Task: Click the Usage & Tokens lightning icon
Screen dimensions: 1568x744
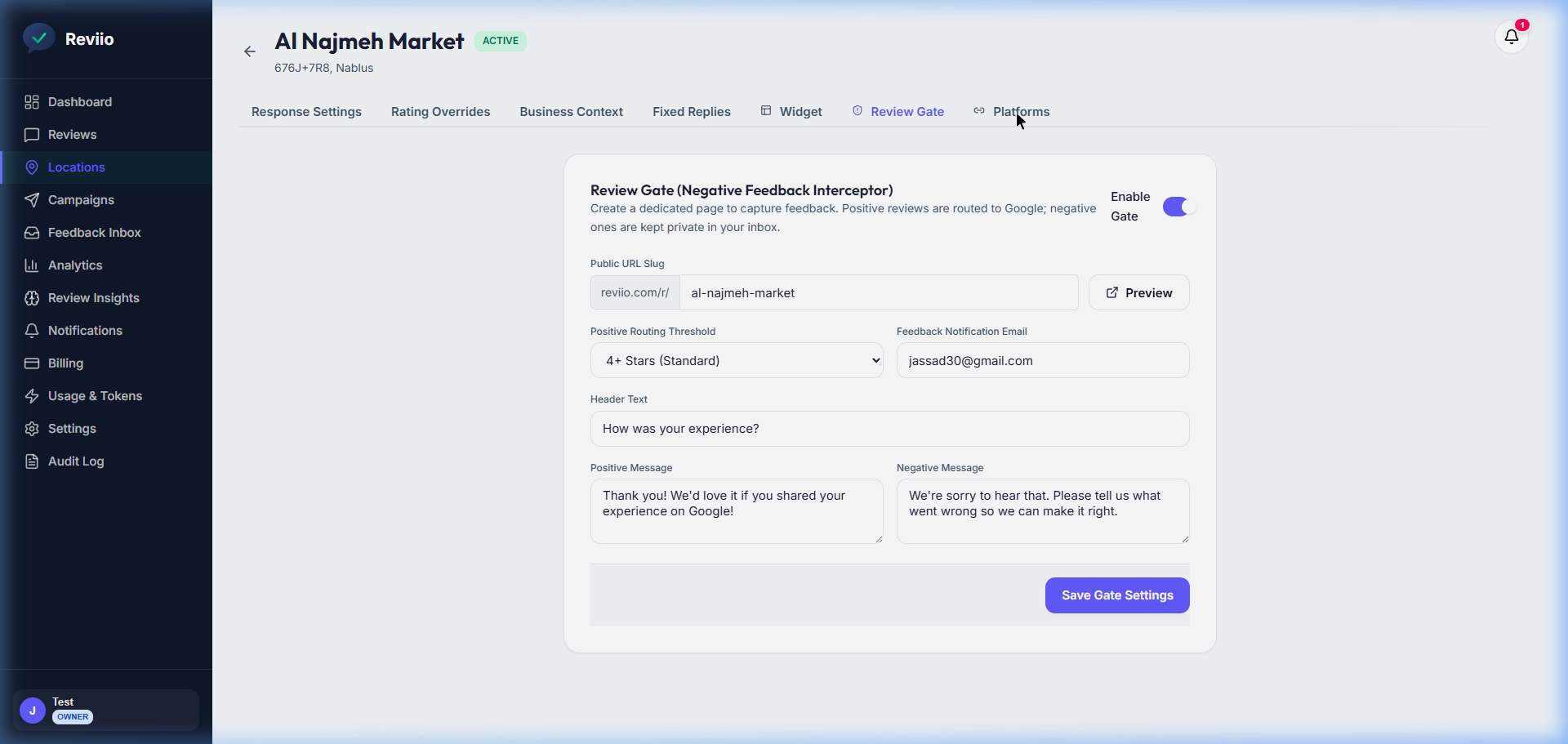Action: pos(32,396)
